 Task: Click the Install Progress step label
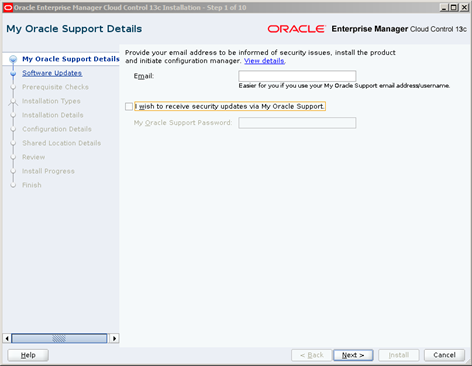pos(48,171)
